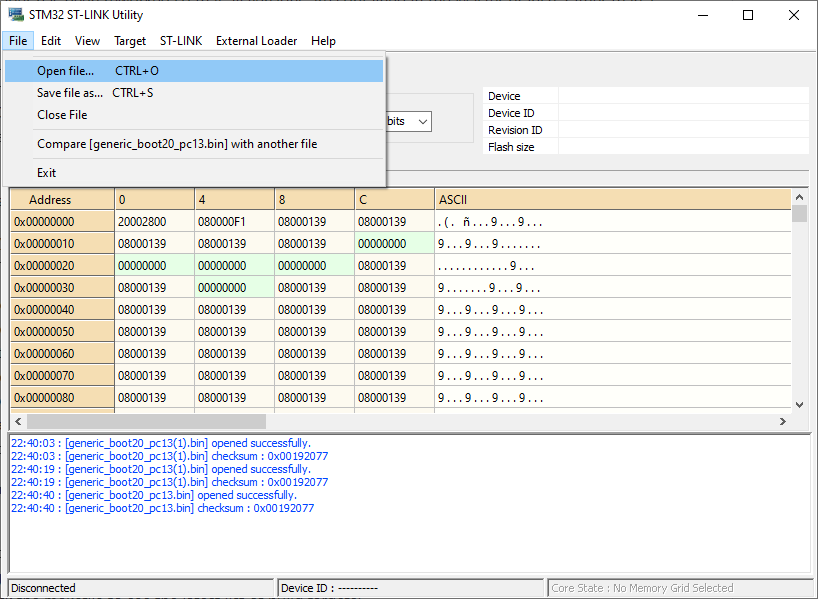Select address row 0x00000070

pos(62,375)
